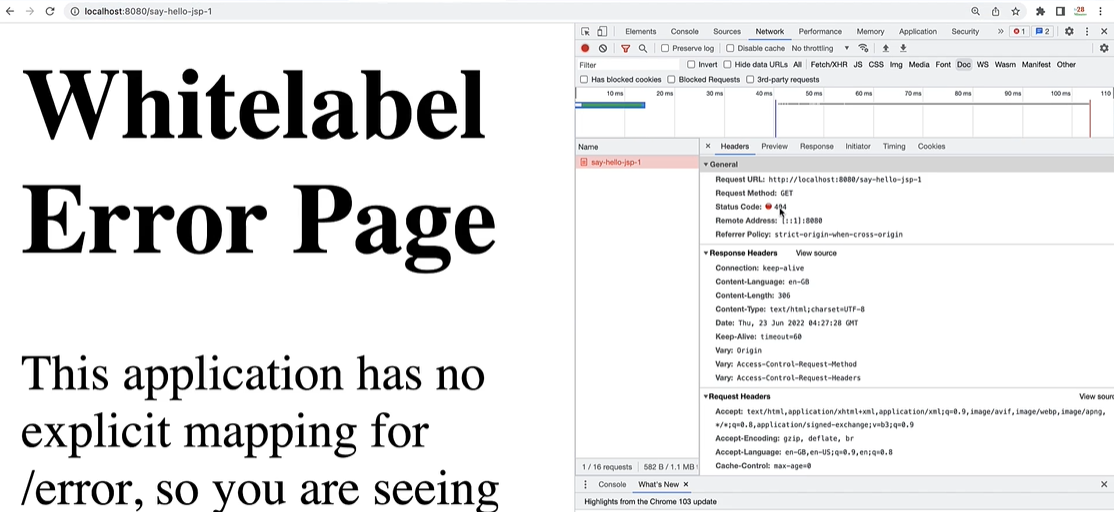The height and width of the screenshot is (512, 1114).
Task: Clear the network log
Action: click(602, 48)
